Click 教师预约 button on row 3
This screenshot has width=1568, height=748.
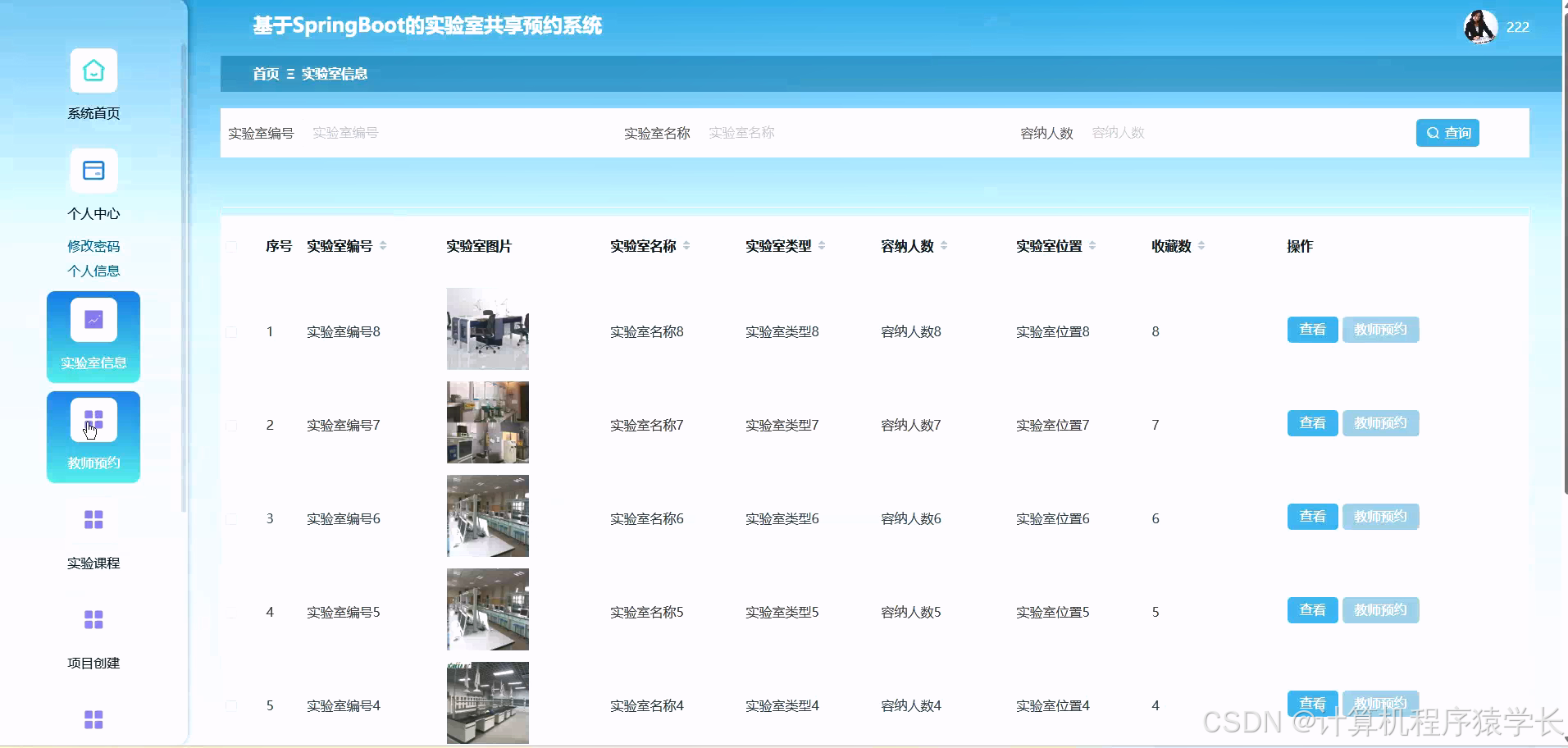pyautogui.click(x=1380, y=516)
